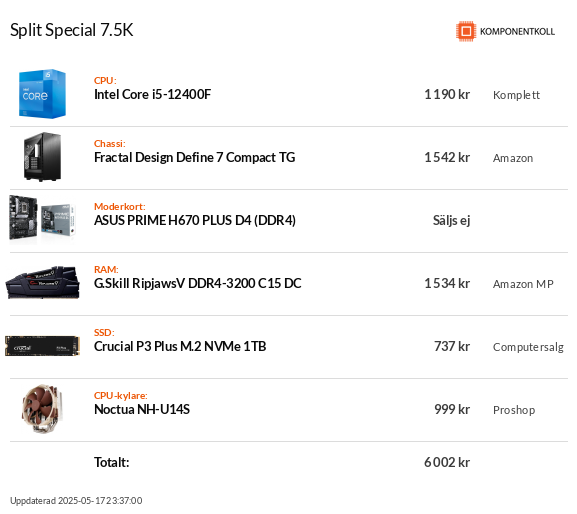Open the Crucial SSD product image
The image size is (577, 514).
(42, 346)
